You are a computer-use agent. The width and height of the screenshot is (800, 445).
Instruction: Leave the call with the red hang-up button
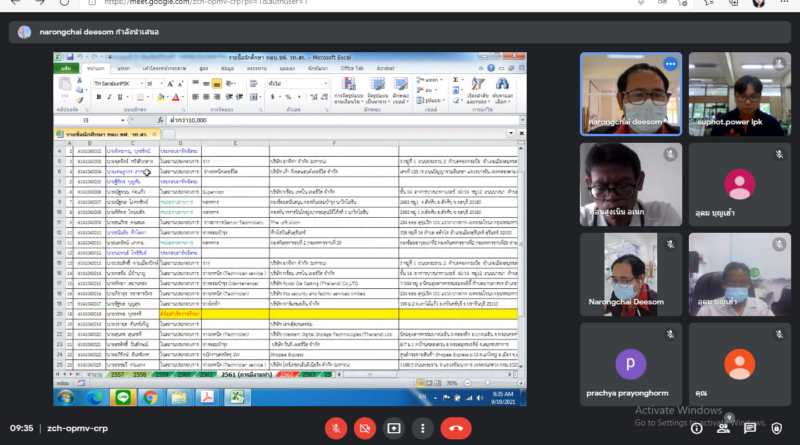coord(456,428)
